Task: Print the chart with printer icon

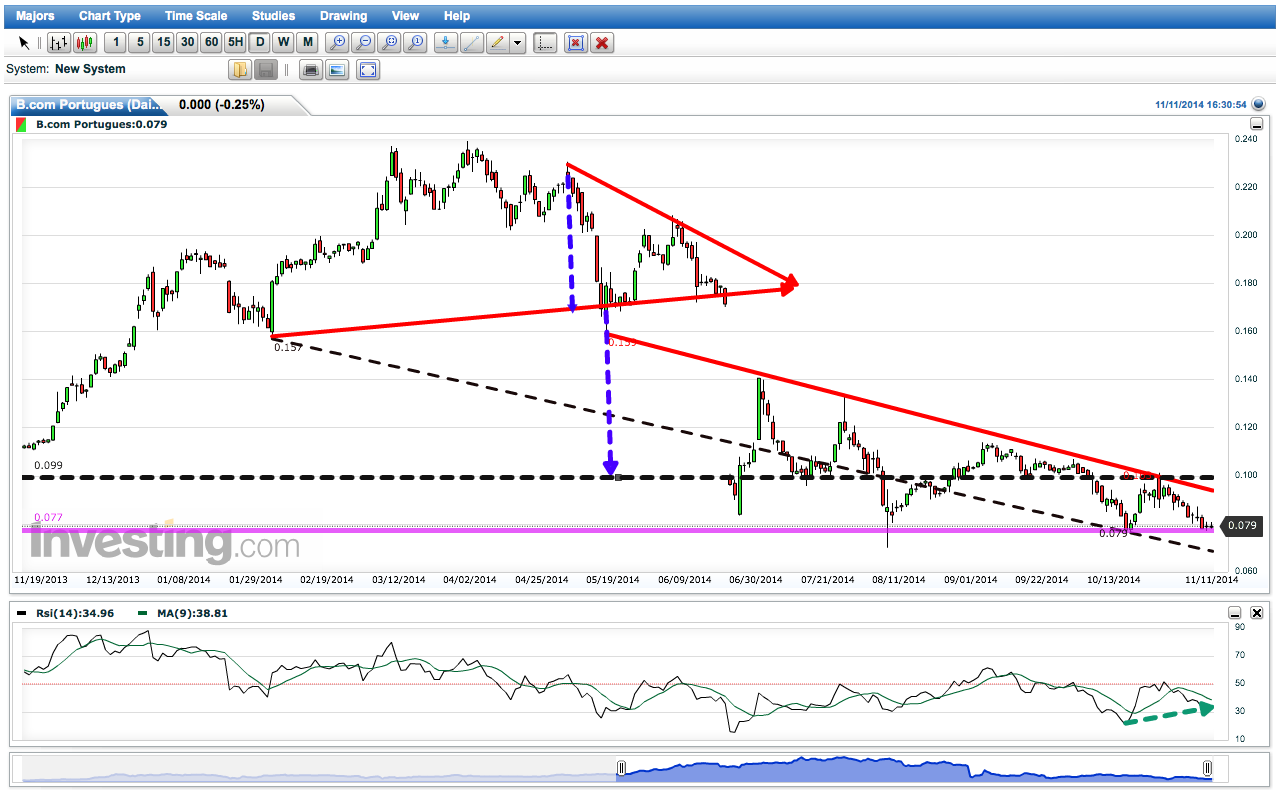Action: coord(310,69)
